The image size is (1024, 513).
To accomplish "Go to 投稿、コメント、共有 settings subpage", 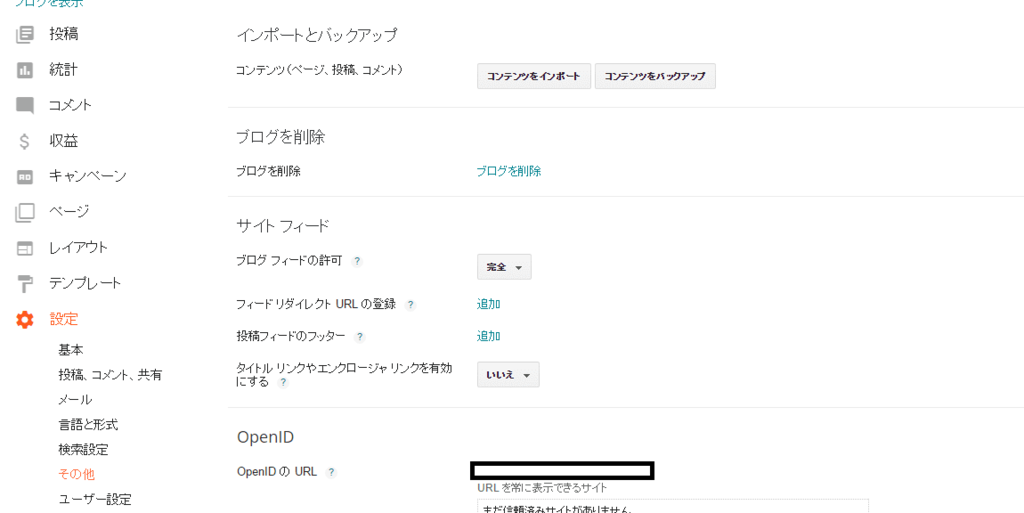I will coord(110,375).
